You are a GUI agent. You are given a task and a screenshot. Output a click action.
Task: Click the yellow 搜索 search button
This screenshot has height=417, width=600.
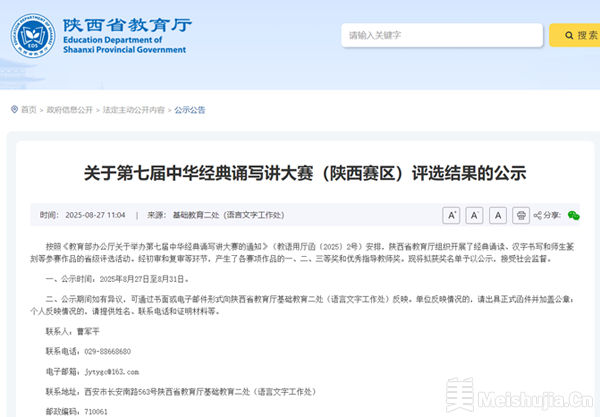coord(575,35)
